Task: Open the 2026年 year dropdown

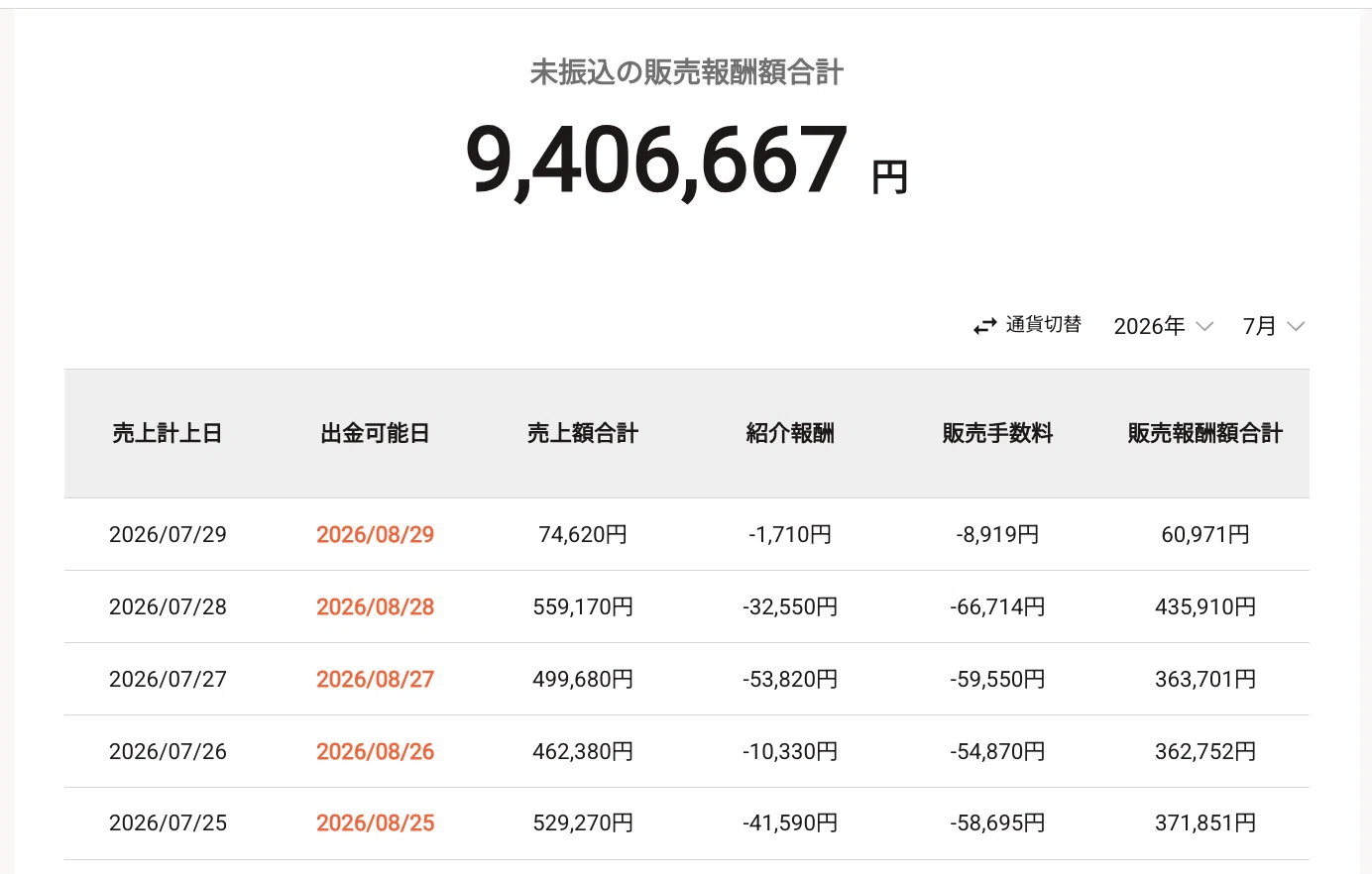Action: pyautogui.click(x=1163, y=326)
